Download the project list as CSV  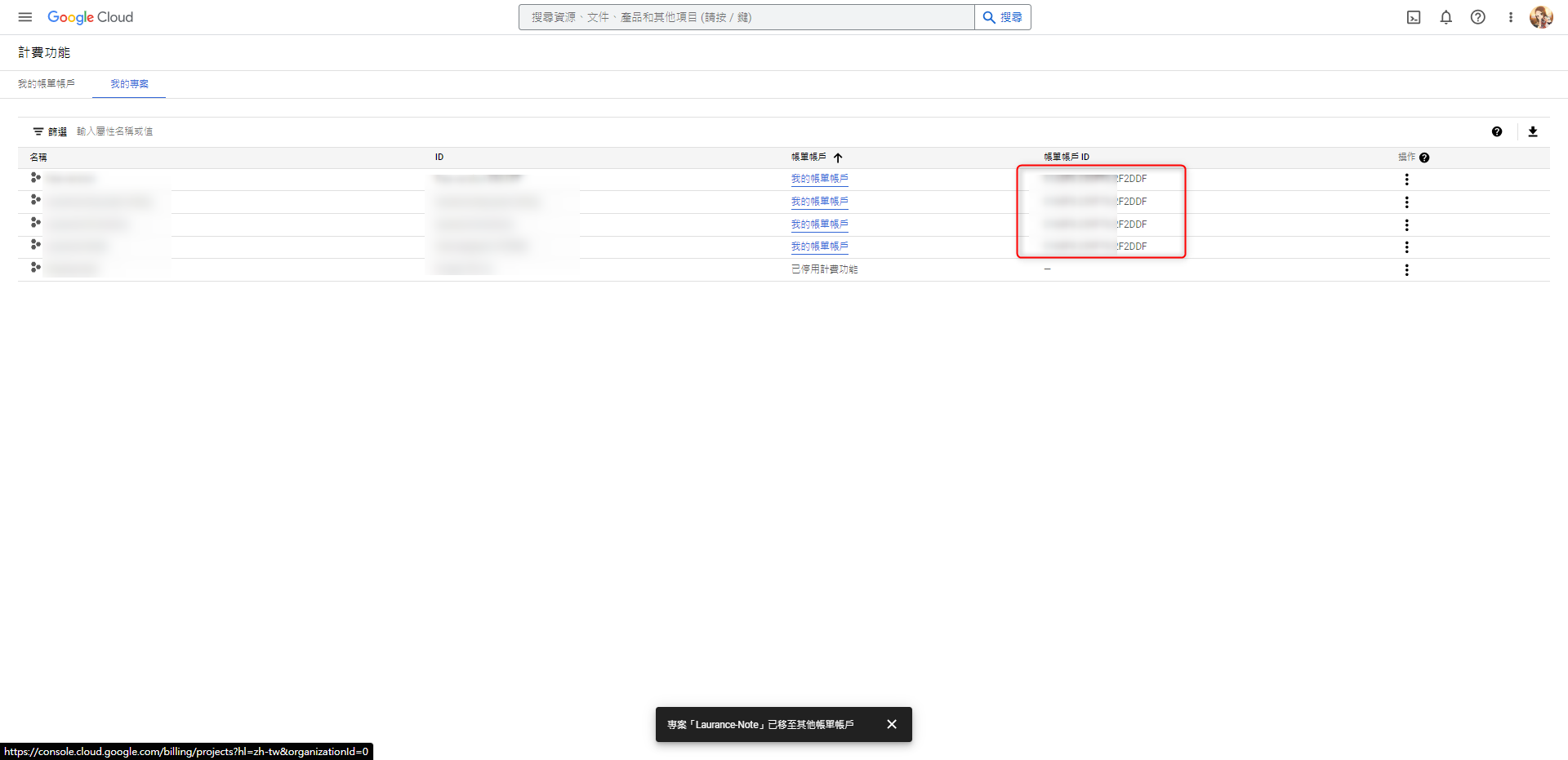coord(1533,131)
